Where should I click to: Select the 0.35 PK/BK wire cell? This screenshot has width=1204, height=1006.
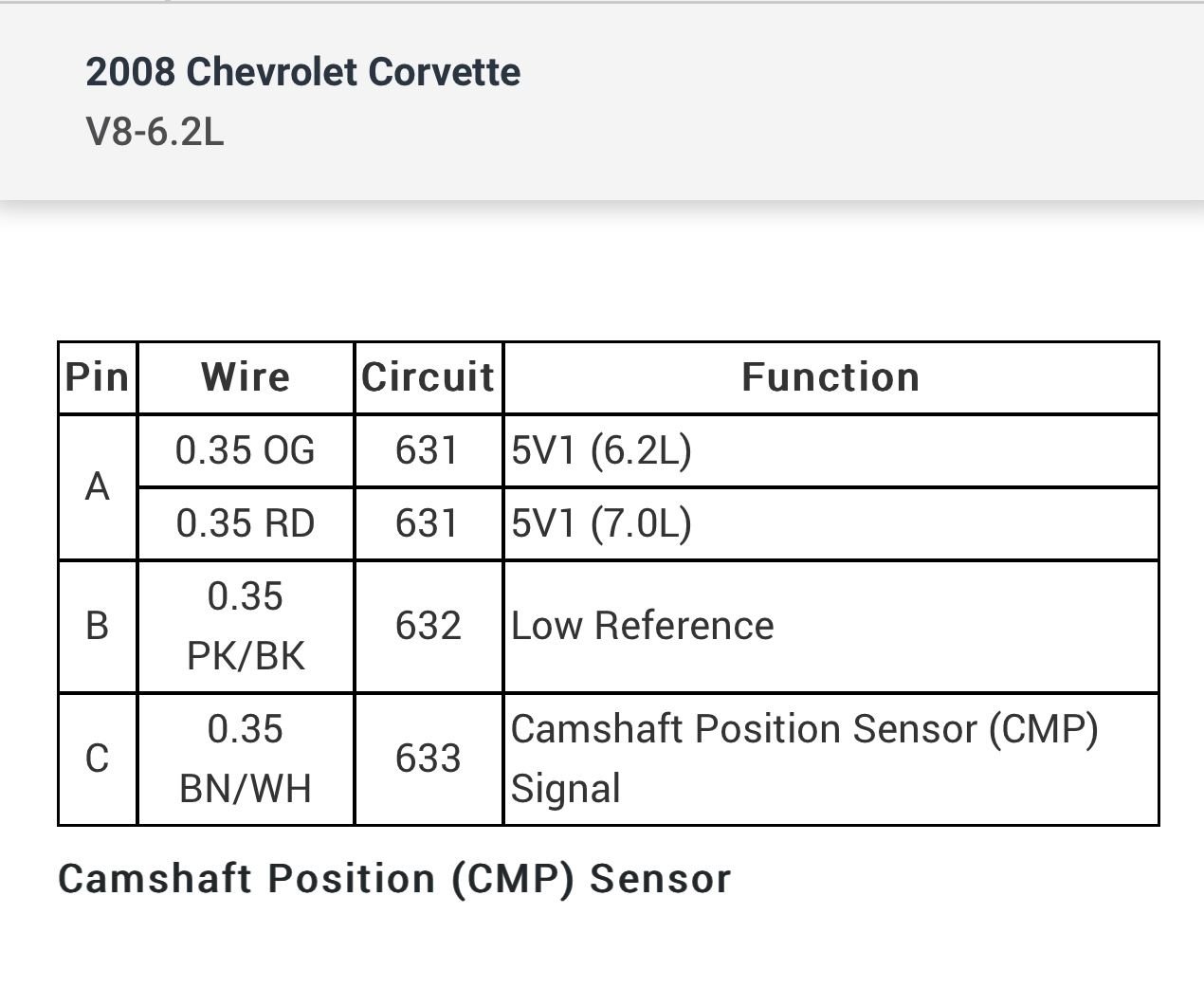pyautogui.click(x=246, y=626)
